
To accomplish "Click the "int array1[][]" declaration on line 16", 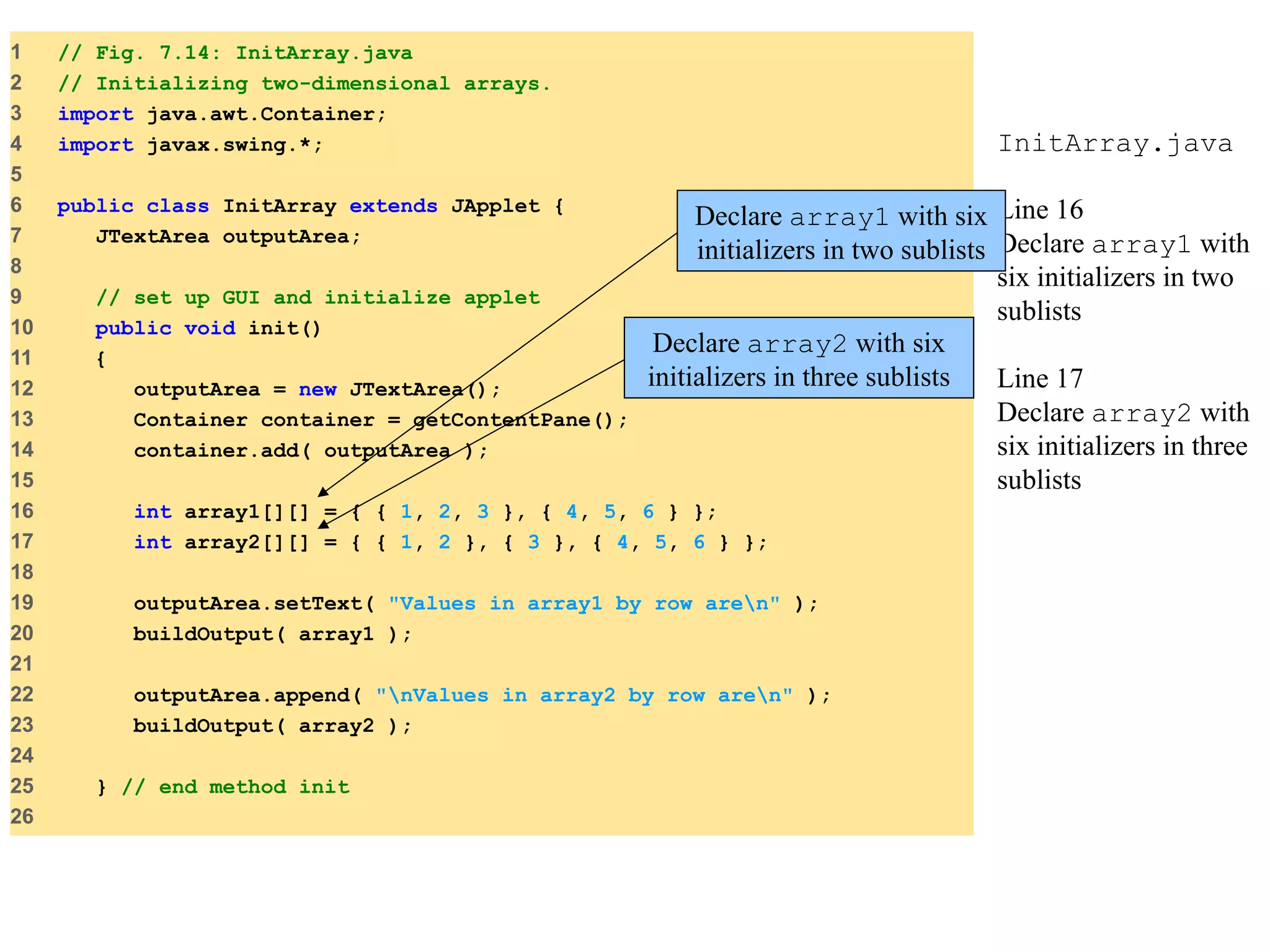I will (x=425, y=511).
